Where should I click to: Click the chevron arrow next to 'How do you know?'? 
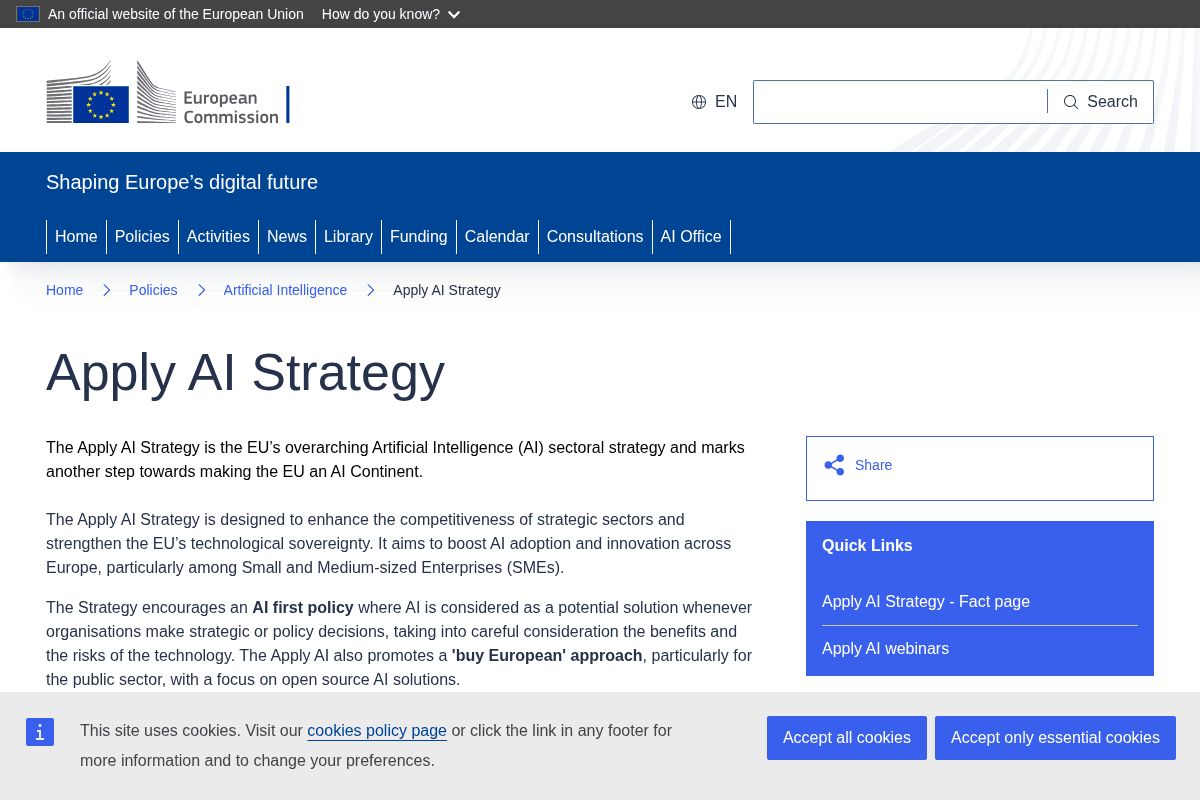454,14
